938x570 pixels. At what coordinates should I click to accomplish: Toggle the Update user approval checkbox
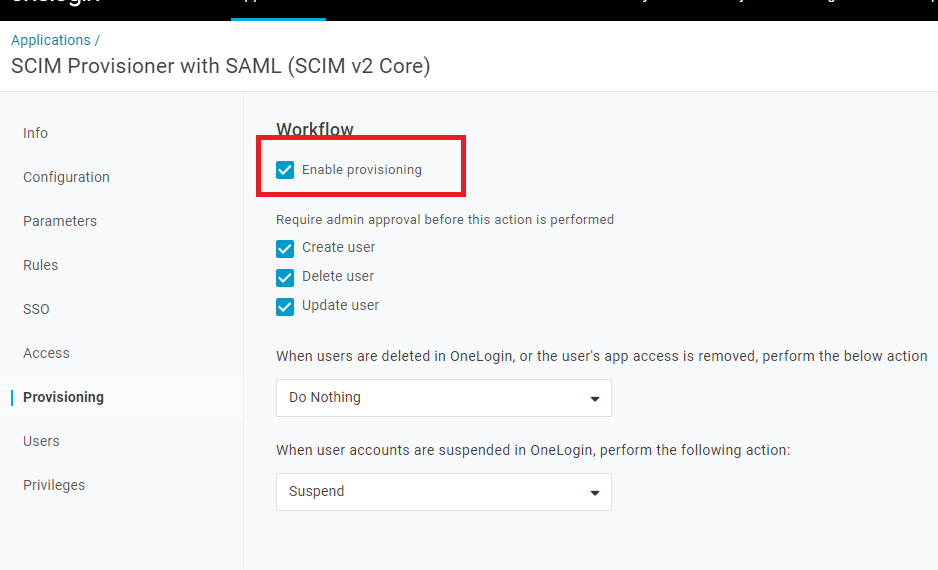[x=285, y=307]
